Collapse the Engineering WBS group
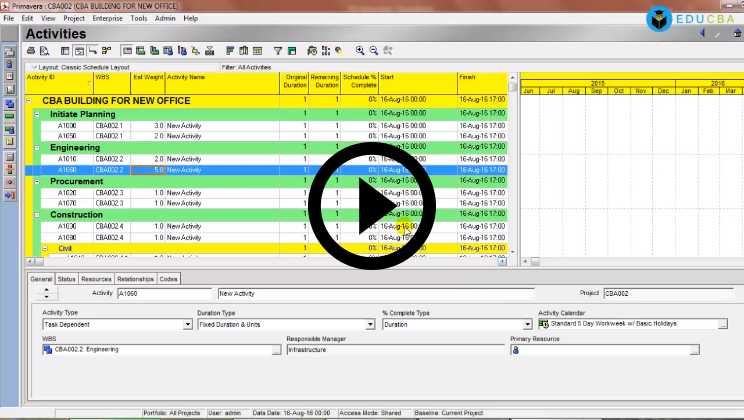The image size is (744, 420). coord(37,147)
